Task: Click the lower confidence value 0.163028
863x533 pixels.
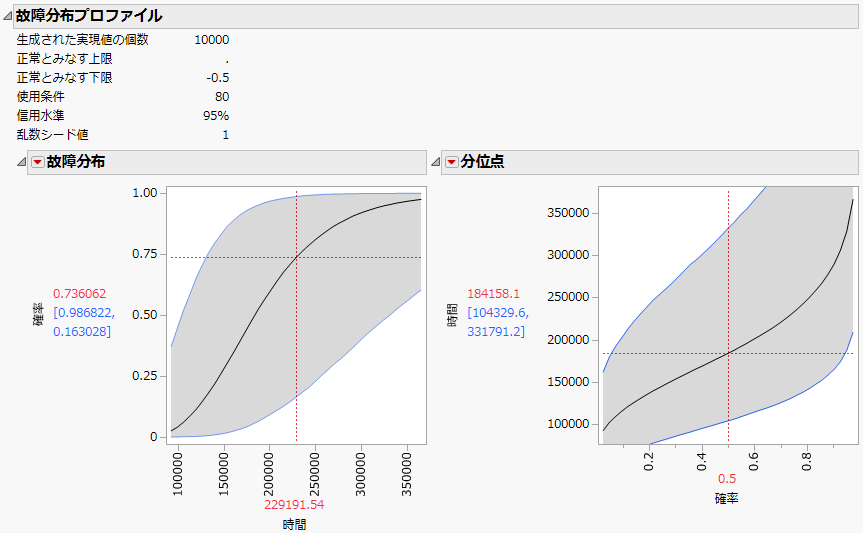Action: click(x=82, y=331)
